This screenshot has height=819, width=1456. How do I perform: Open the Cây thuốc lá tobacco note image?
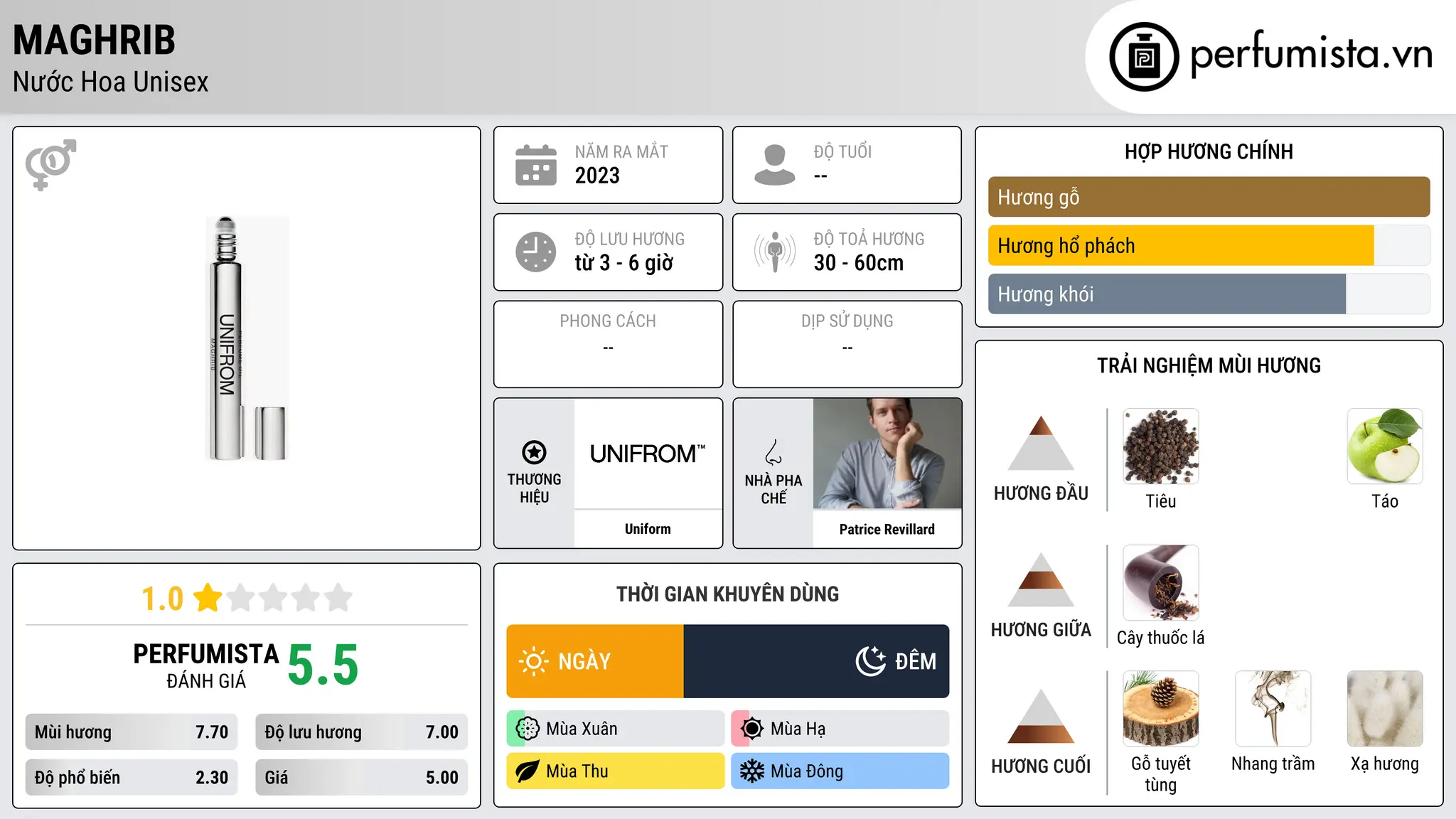1161,583
